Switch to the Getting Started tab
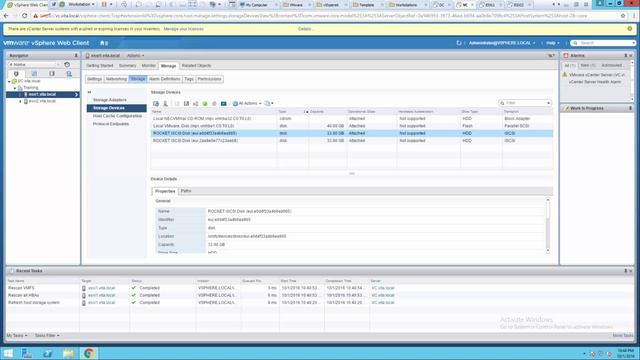This screenshot has width=640, height=360. coord(100,66)
